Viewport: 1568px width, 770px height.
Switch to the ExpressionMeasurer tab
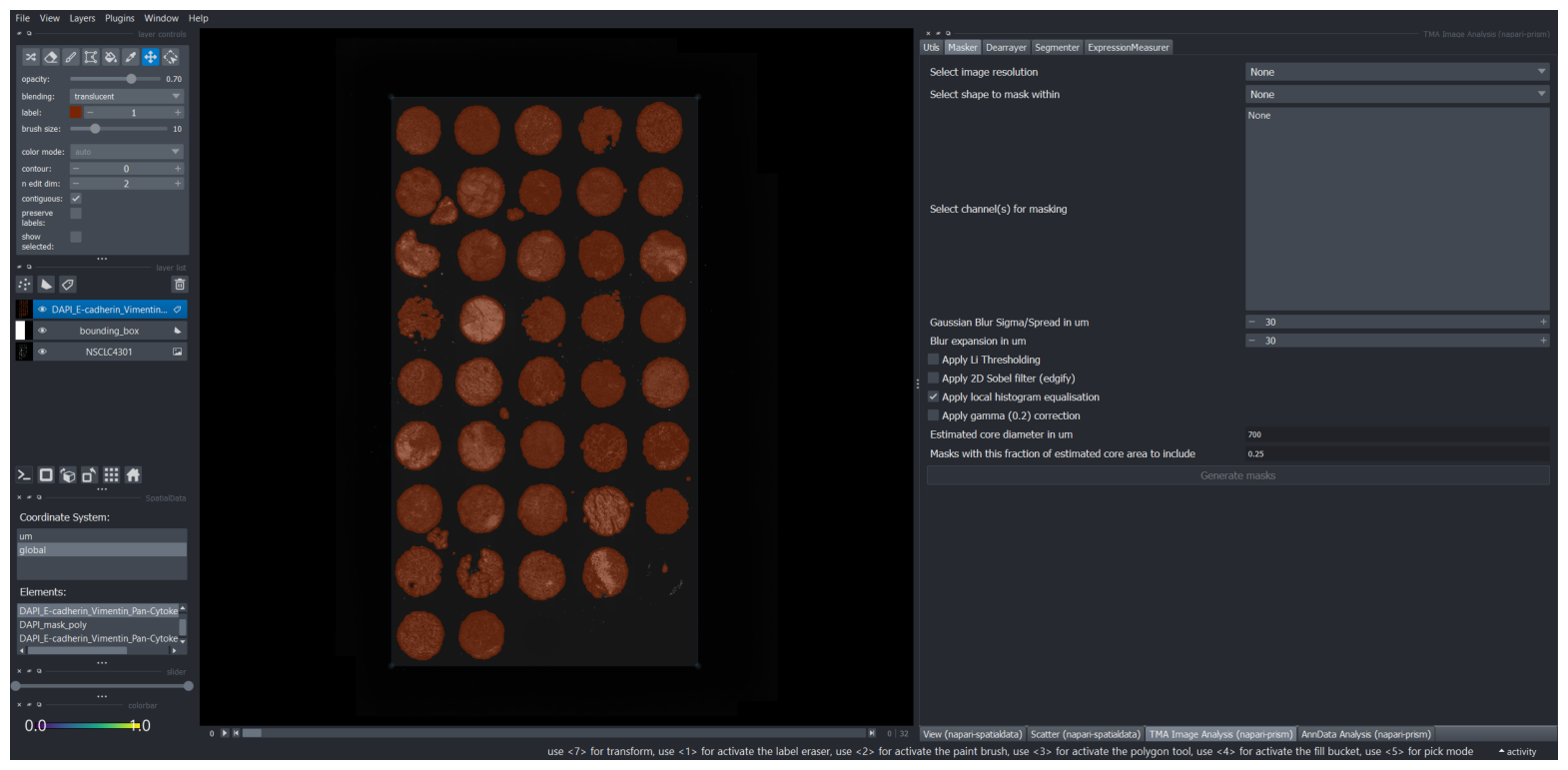[1129, 47]
